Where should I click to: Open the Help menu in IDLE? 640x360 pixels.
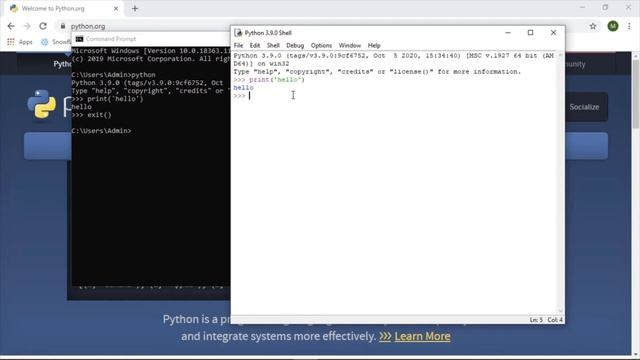[374, 45]
